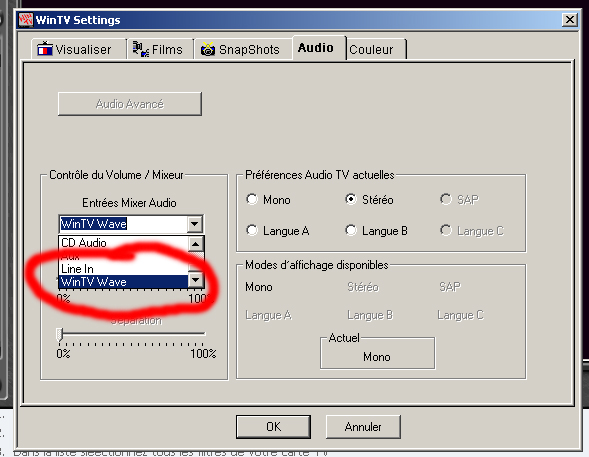This screenshot has width=589, height=457.
Task: Click the Séparation slider track
Action: pos(131,333)
